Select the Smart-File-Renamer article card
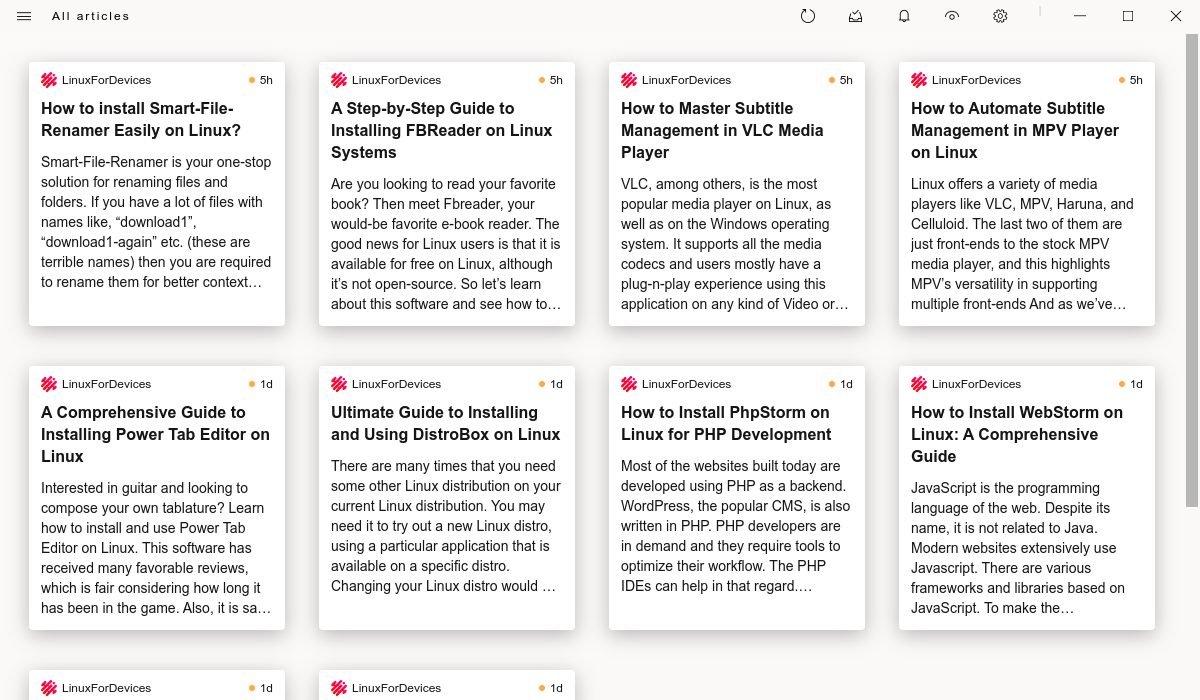 point(156,194)
